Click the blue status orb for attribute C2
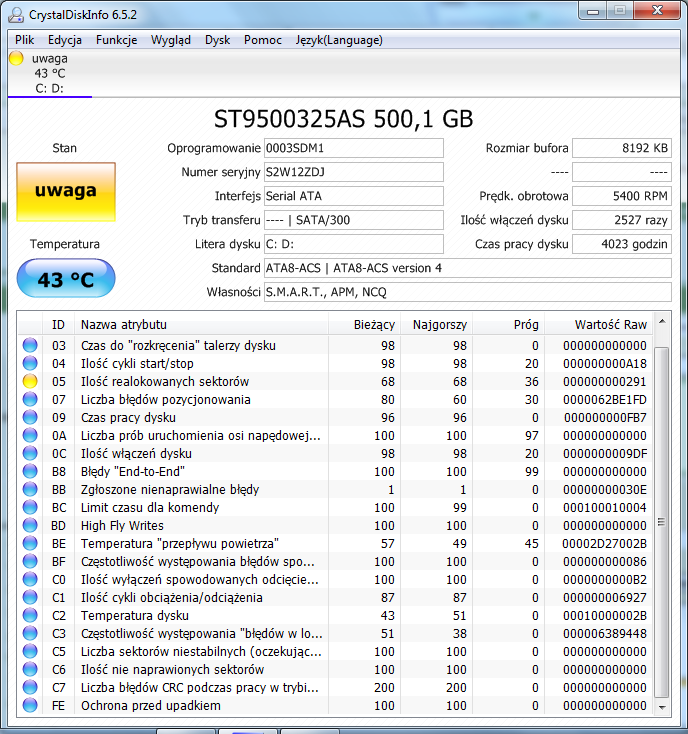 [x=30, y=615]
